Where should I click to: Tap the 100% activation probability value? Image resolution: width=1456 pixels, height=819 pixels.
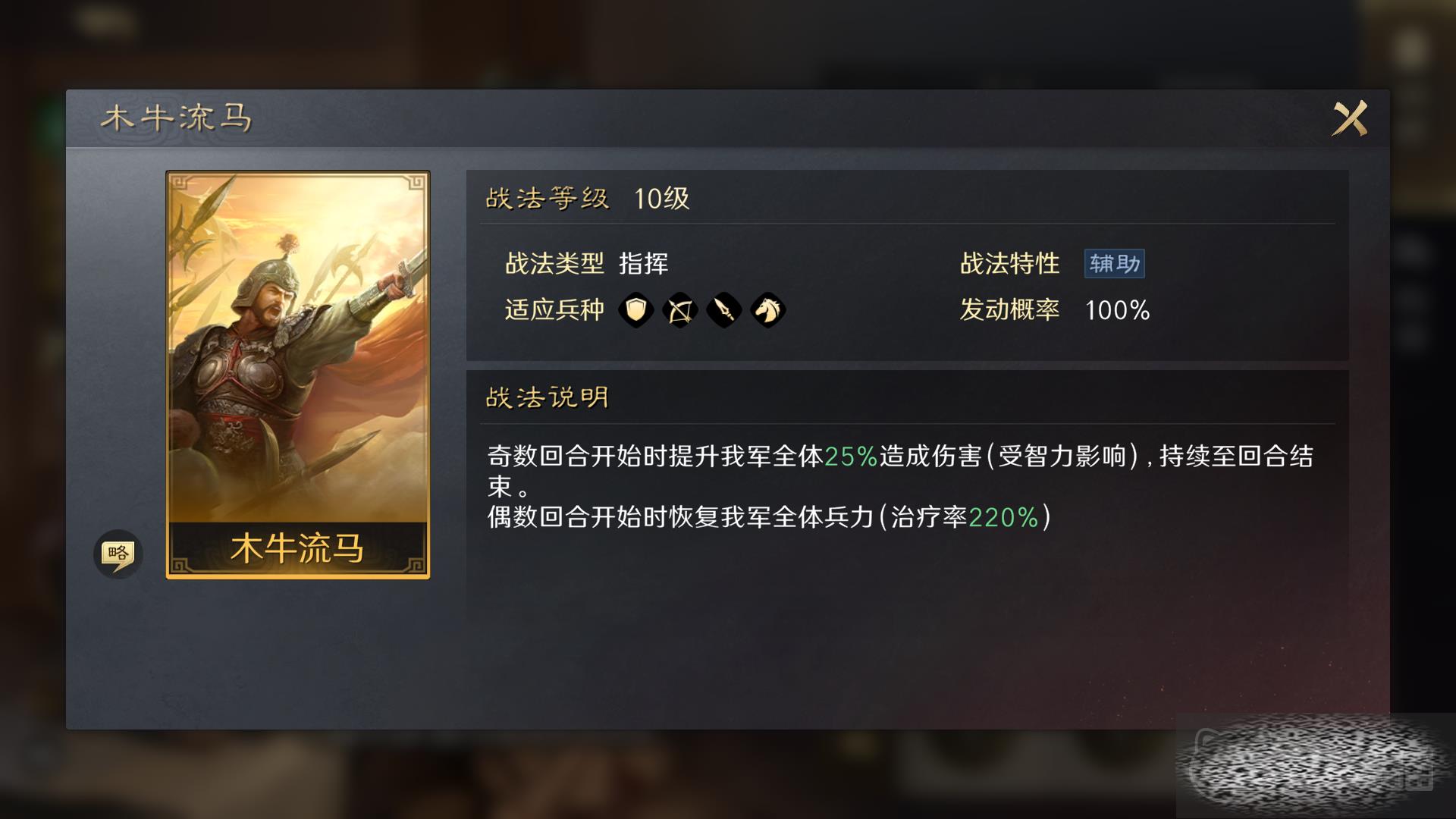(1117, 310)
